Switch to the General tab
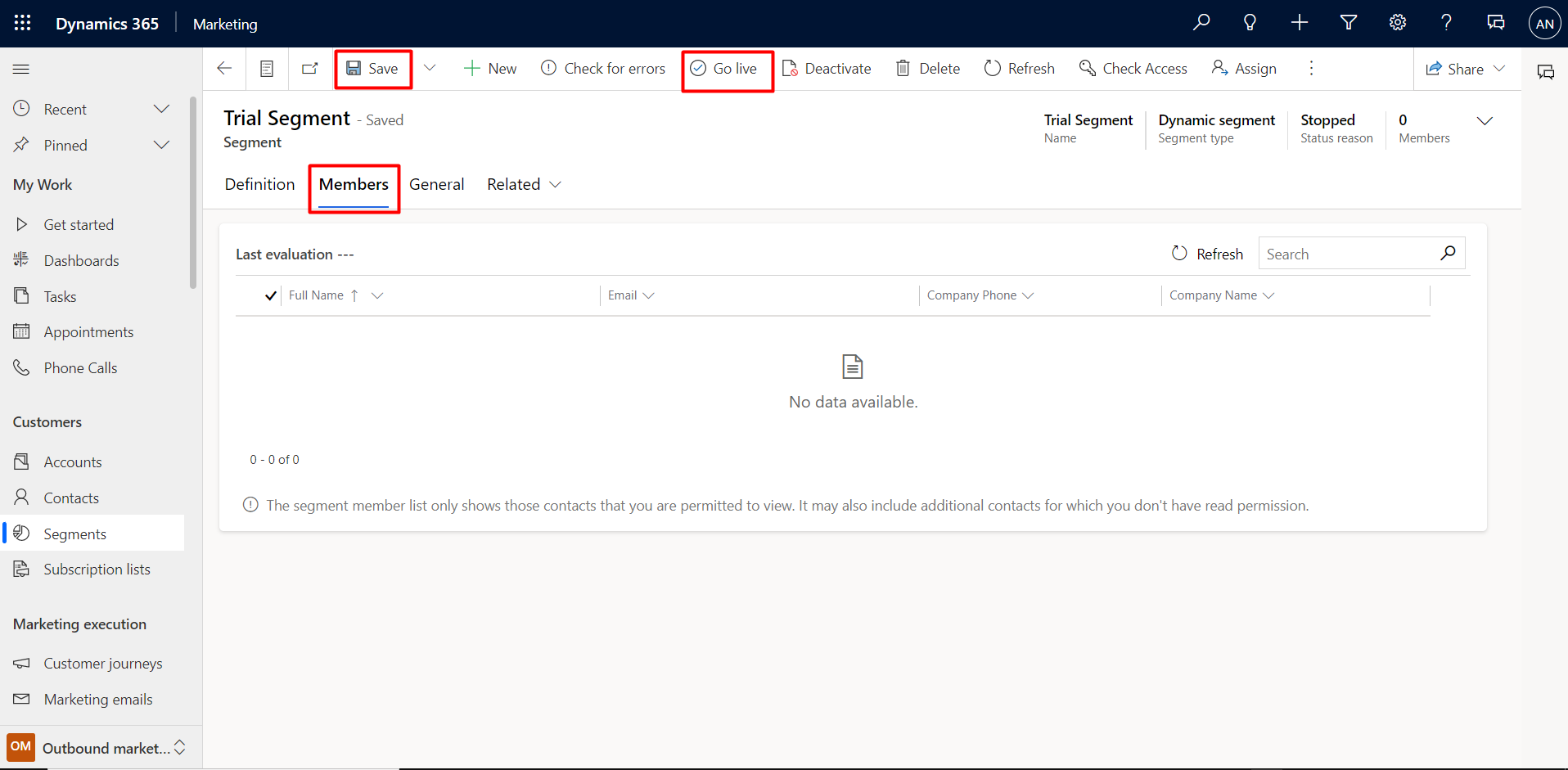 click(436, 184)
